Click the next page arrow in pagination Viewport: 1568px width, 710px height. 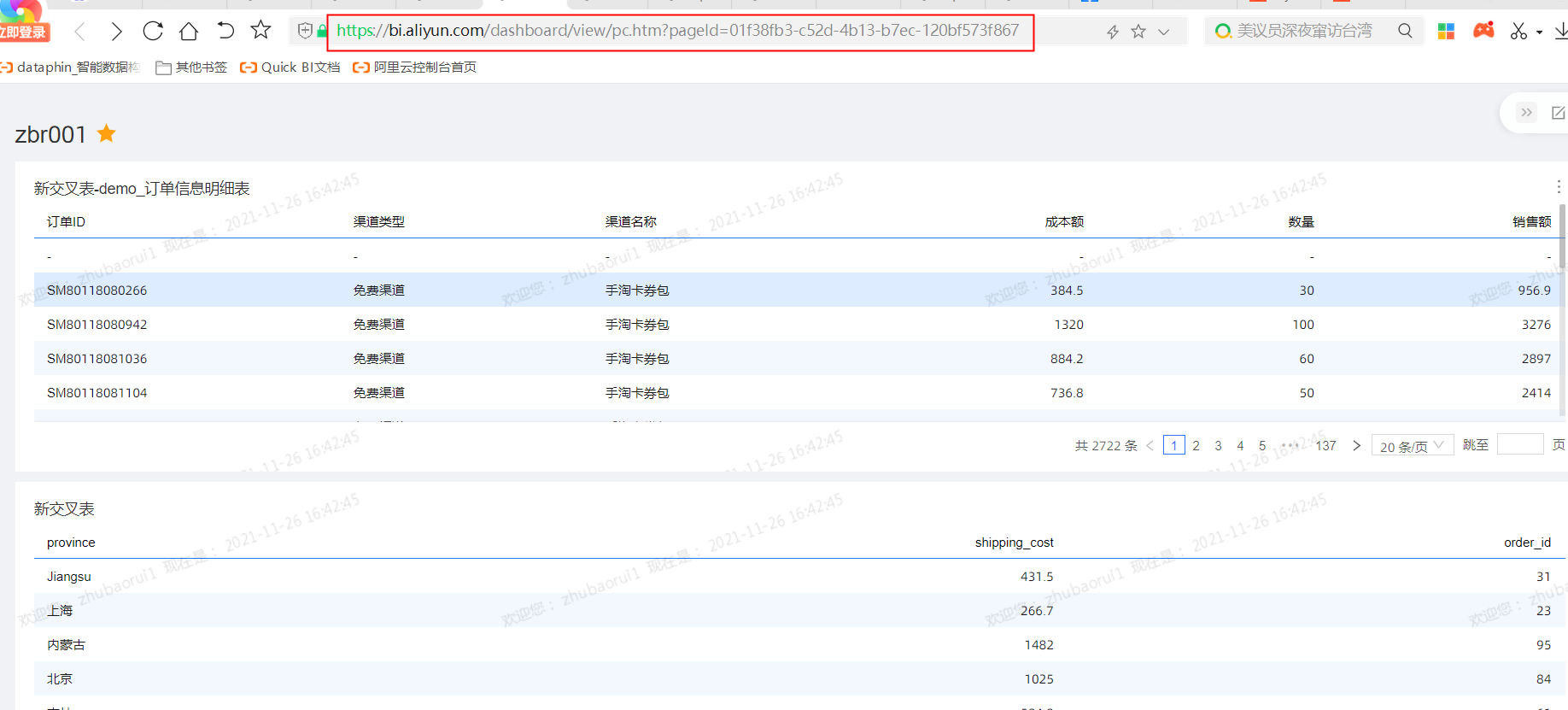coord(1356,446)
